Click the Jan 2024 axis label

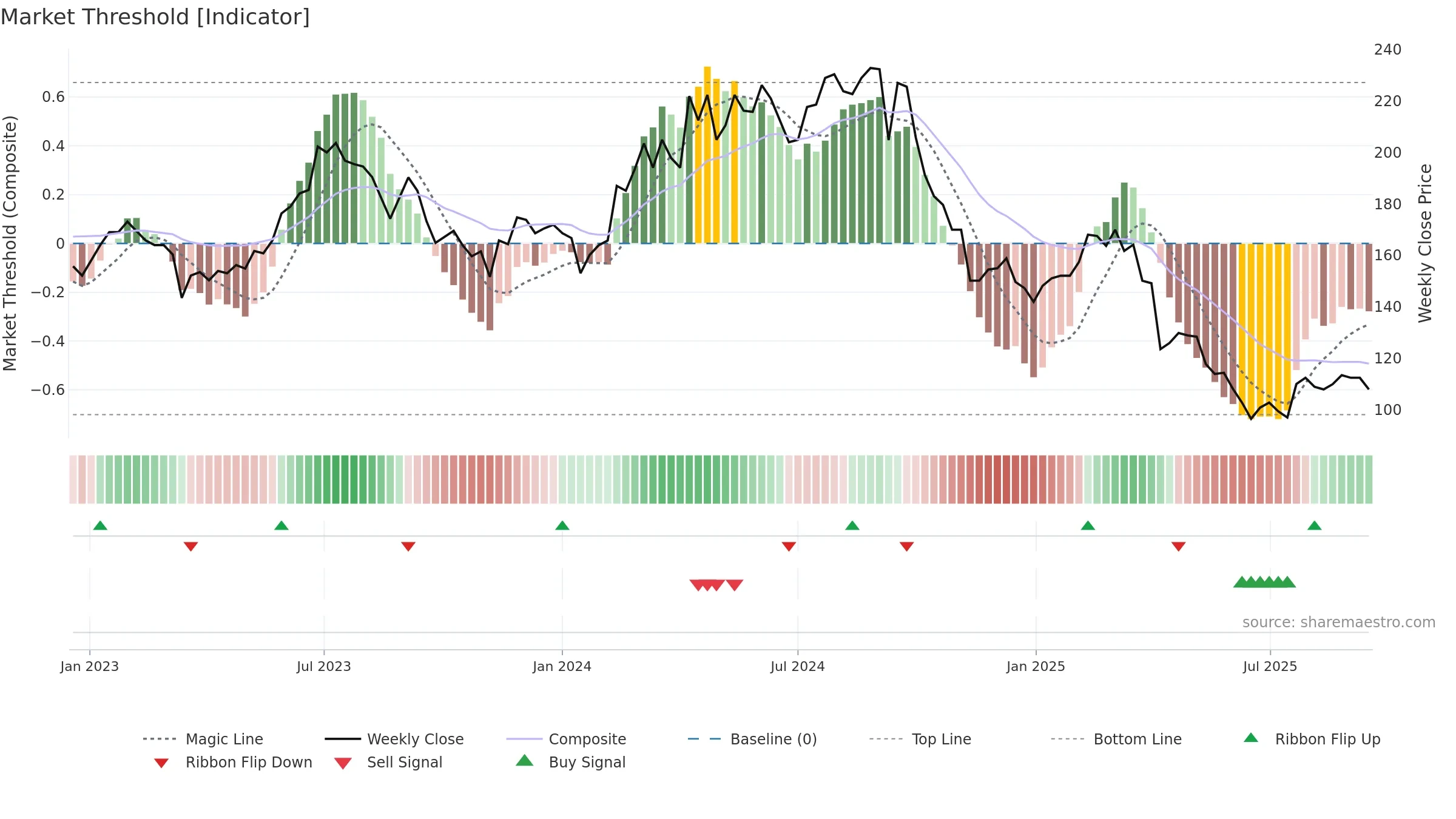tap(562, 666)
